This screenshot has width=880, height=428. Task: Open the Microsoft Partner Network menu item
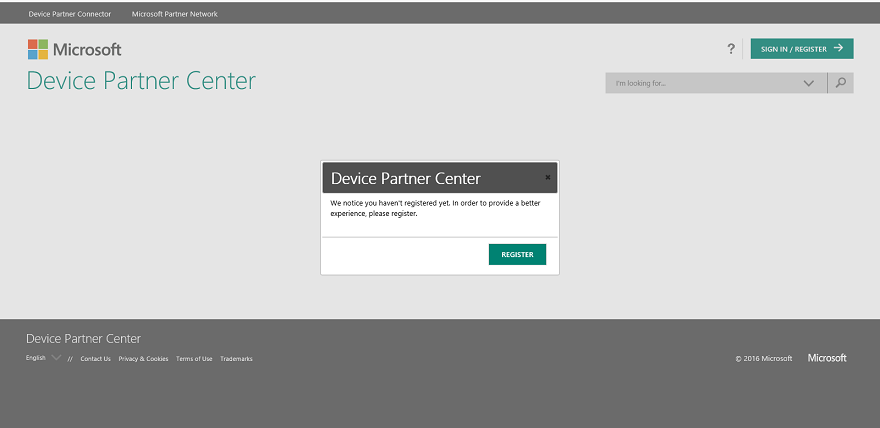point(174,14)
